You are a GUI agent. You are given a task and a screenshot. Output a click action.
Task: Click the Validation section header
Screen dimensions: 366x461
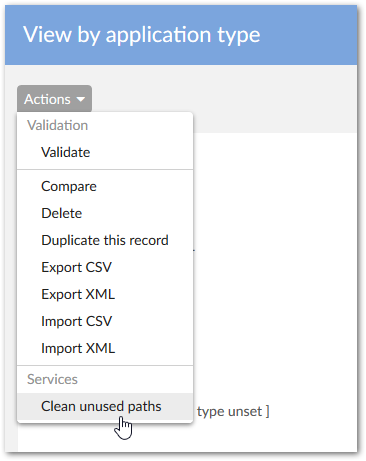(x=58, y=125)
